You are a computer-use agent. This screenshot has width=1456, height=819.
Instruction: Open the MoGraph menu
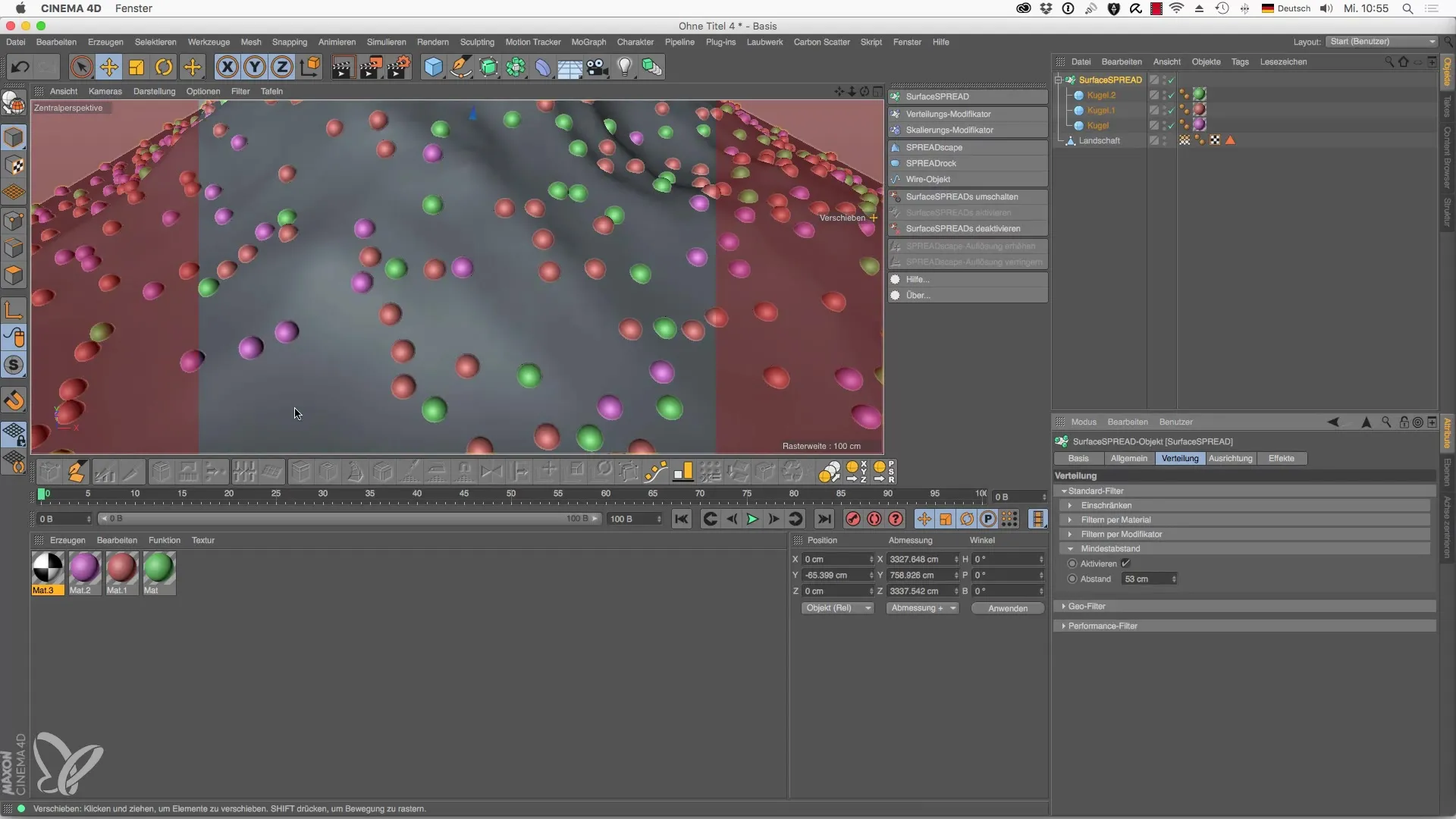[x=588, y=42]
